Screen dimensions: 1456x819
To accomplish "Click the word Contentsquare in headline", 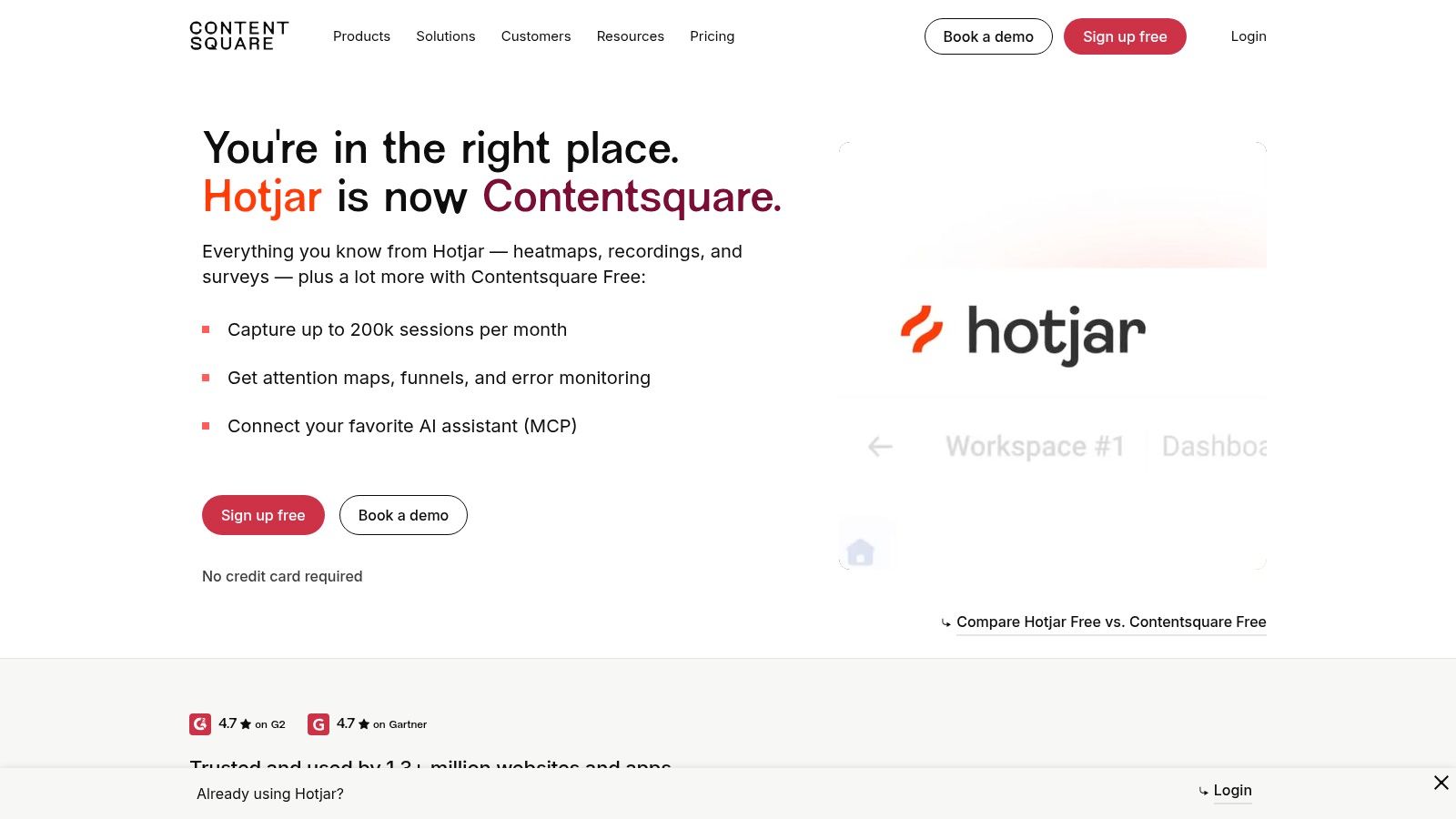I will coord(632,197).
